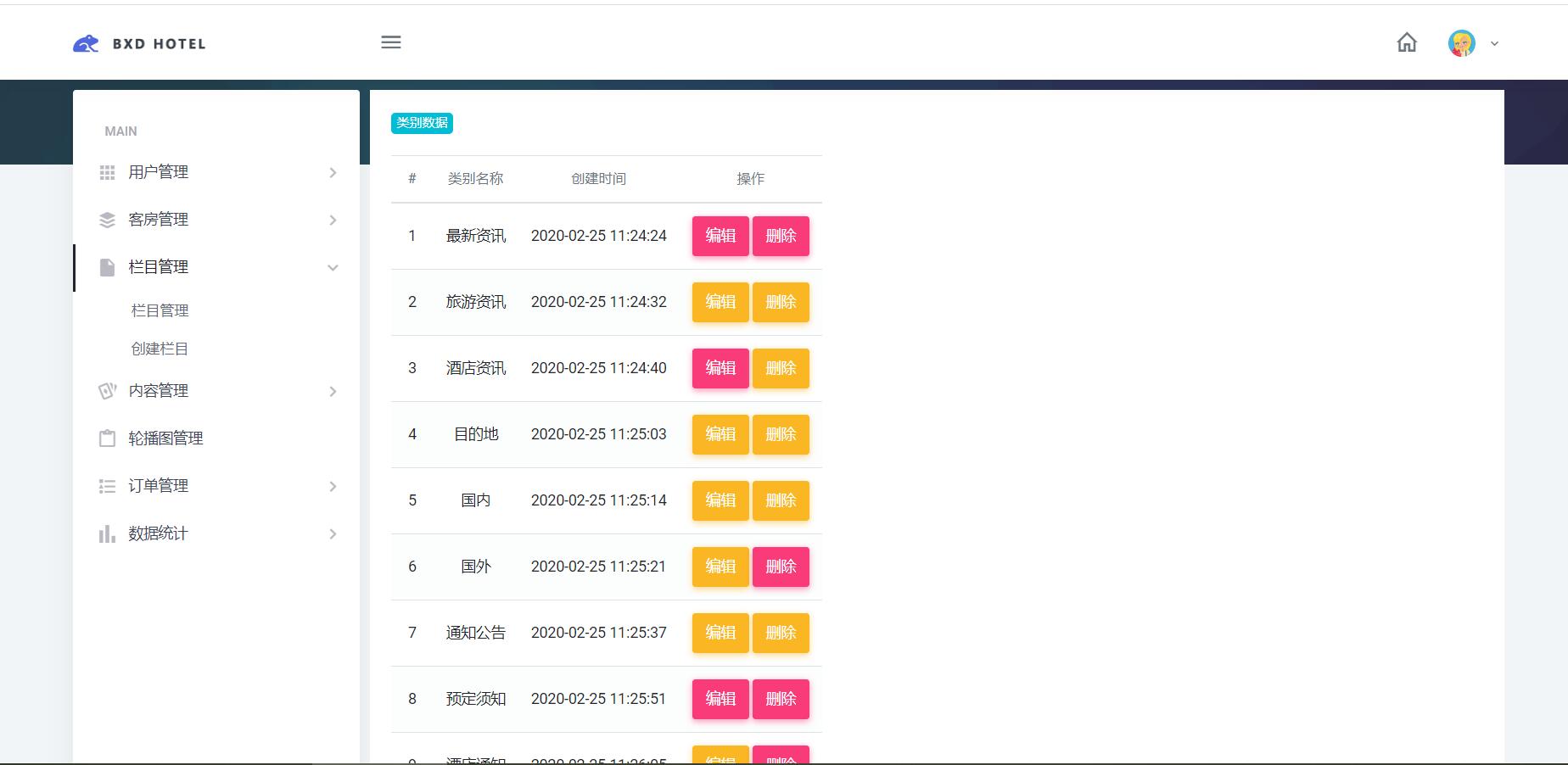Click timestamp 2020-02-25 11:25:21
This screenshot has width=1568, height=765.
point(599,567)
